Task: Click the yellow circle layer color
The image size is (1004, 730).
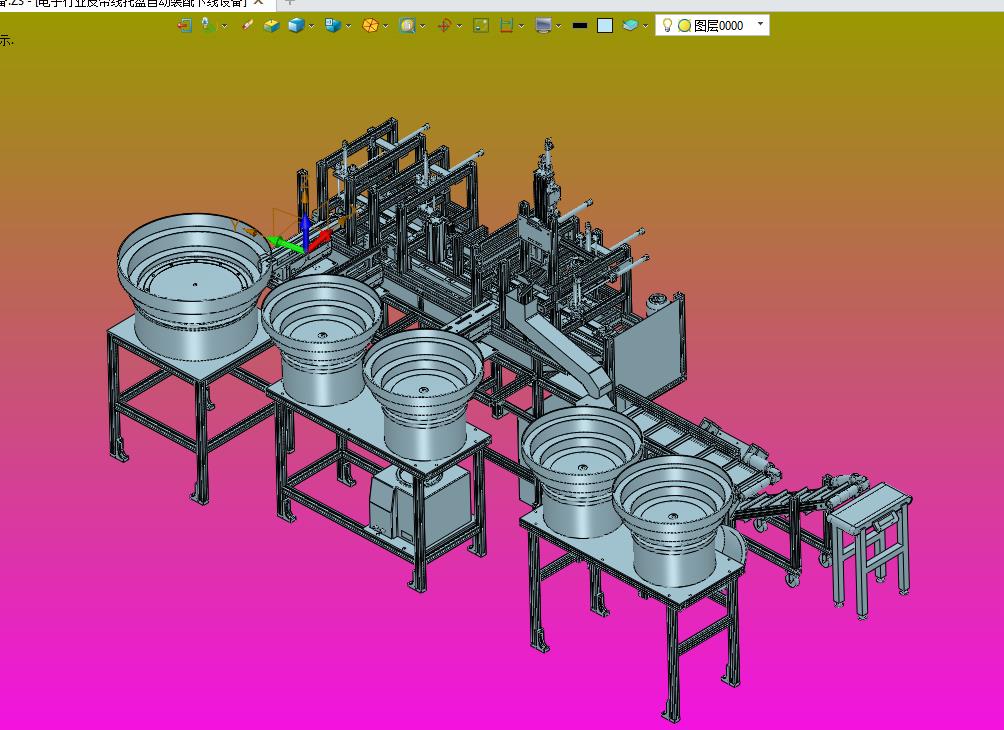Action: click(x=684, y=26)
